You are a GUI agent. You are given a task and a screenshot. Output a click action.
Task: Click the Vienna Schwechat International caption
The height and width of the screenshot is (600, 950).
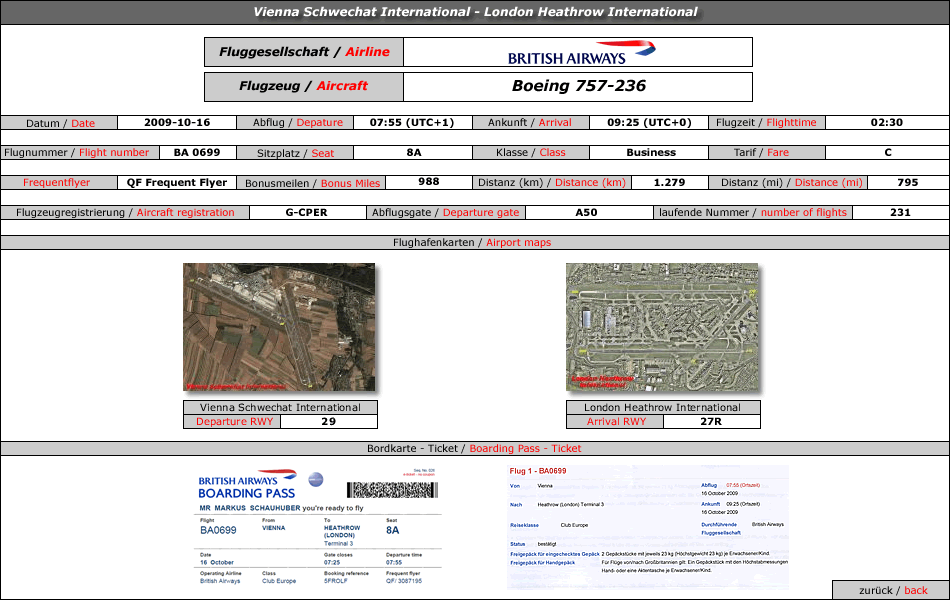tap(281, 407)
